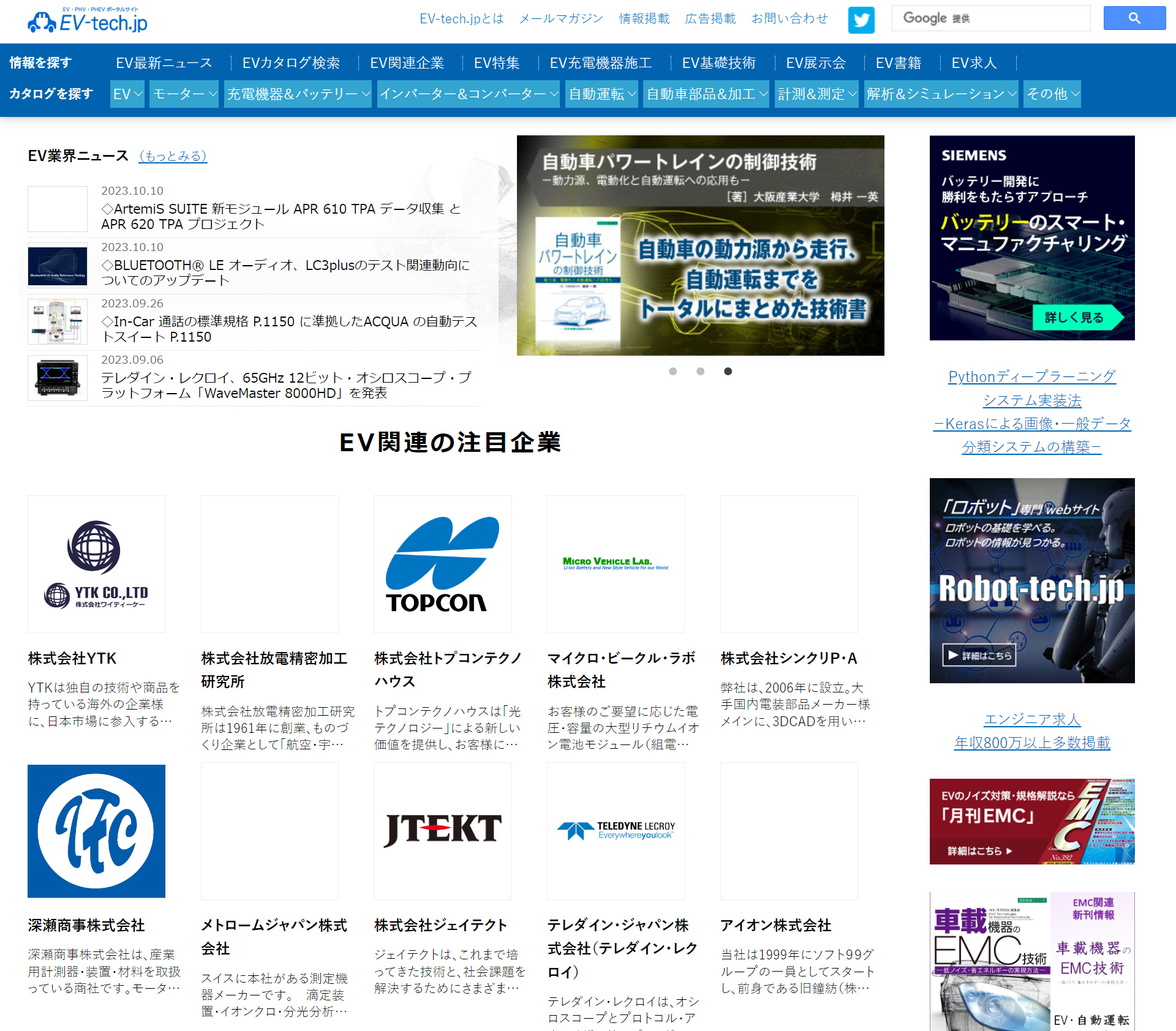The width and height of the screenshot is (1176, 1031).
Task: Expand the 自動運転 catalog dropdown
Action: (601, 94)
